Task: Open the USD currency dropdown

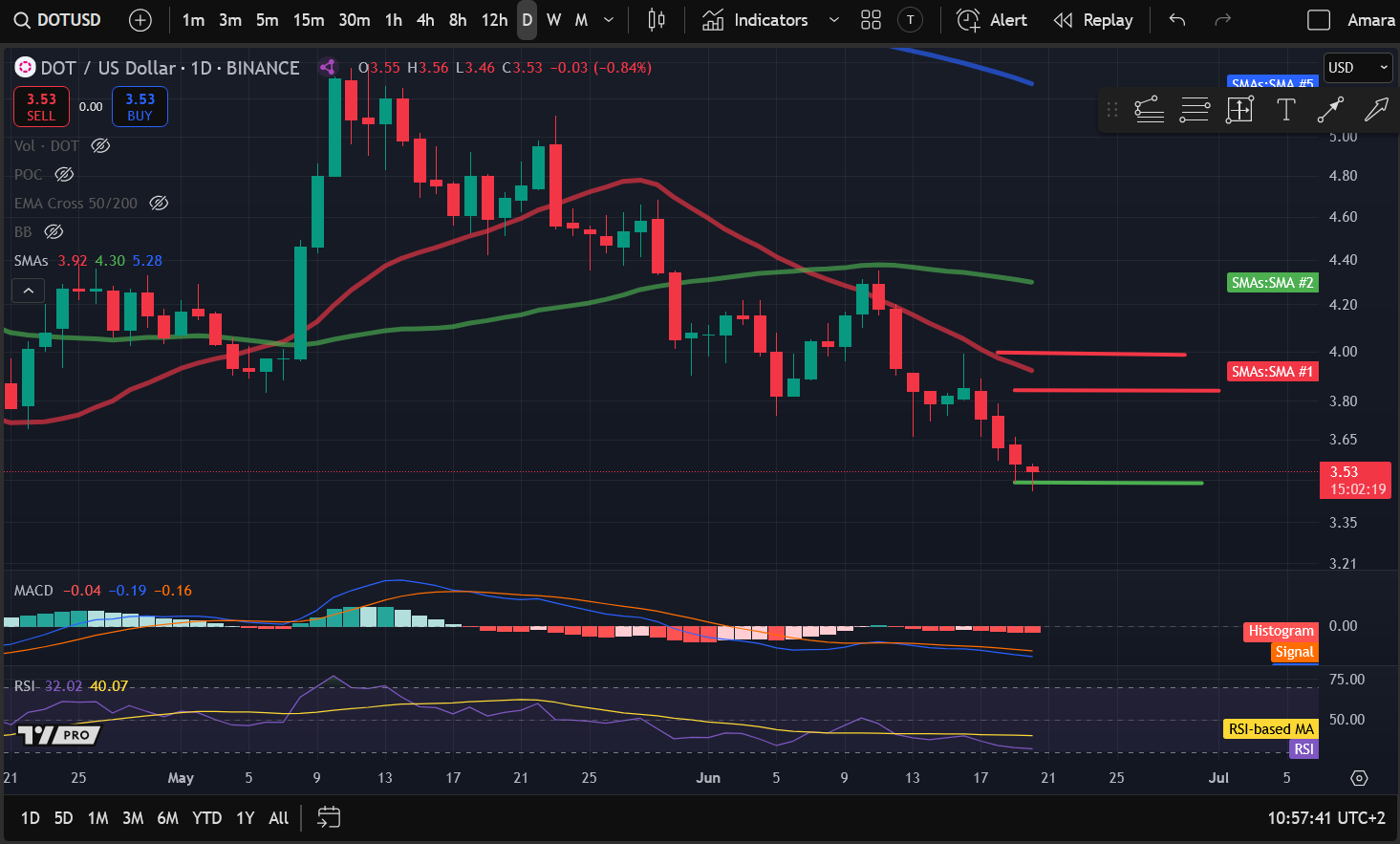Action: [x=1358, y=68]
